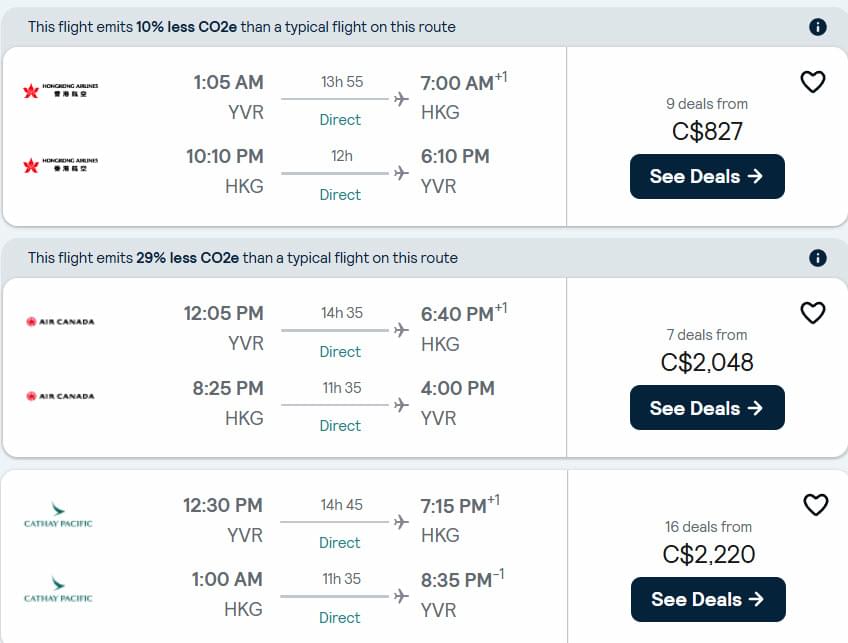Click Cathay Pacific logo on 12:30 PM outbound
The image size is (848, 643).
click(58, 514)
